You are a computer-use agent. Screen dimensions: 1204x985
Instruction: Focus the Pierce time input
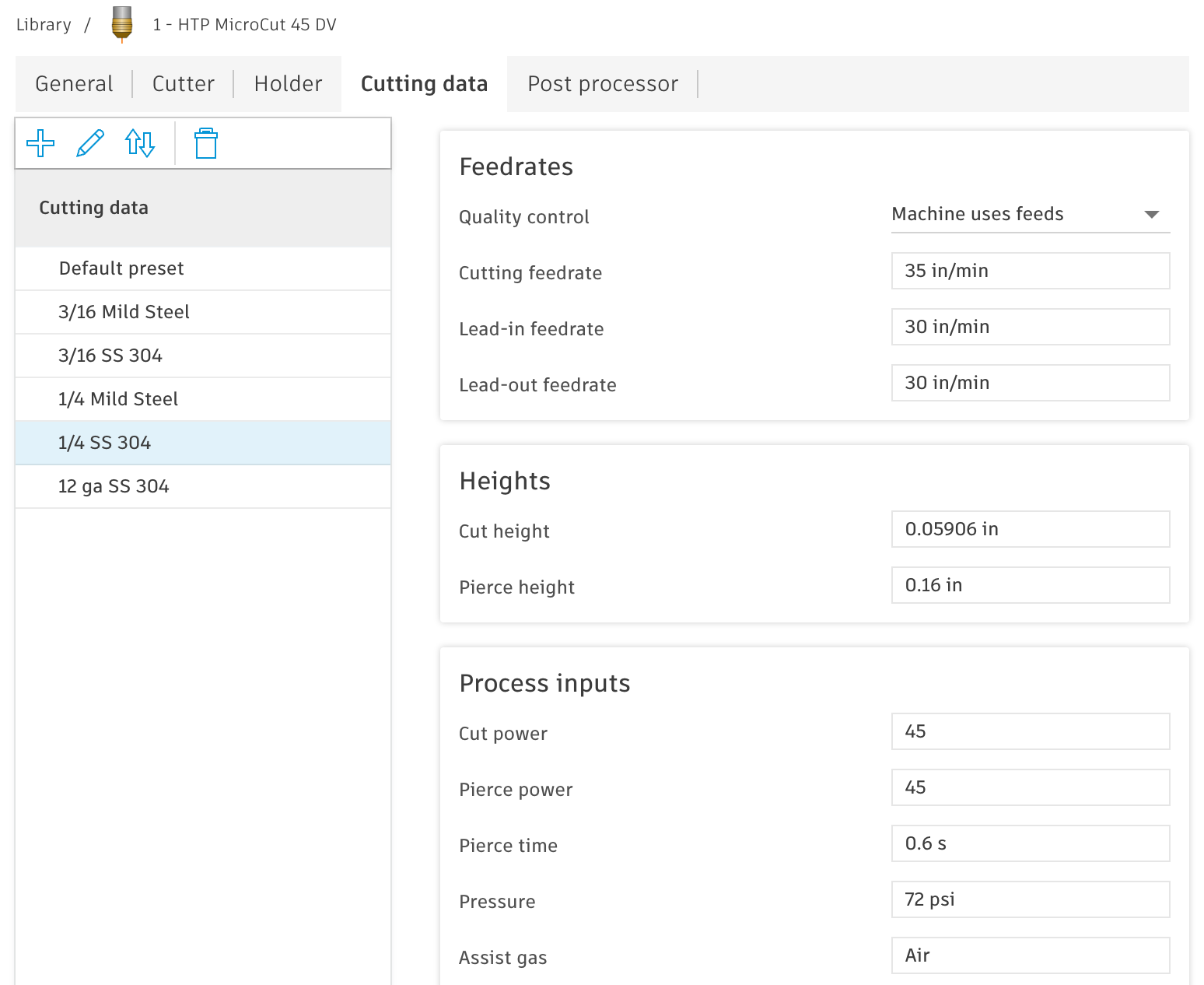(x=1030, y=843)
